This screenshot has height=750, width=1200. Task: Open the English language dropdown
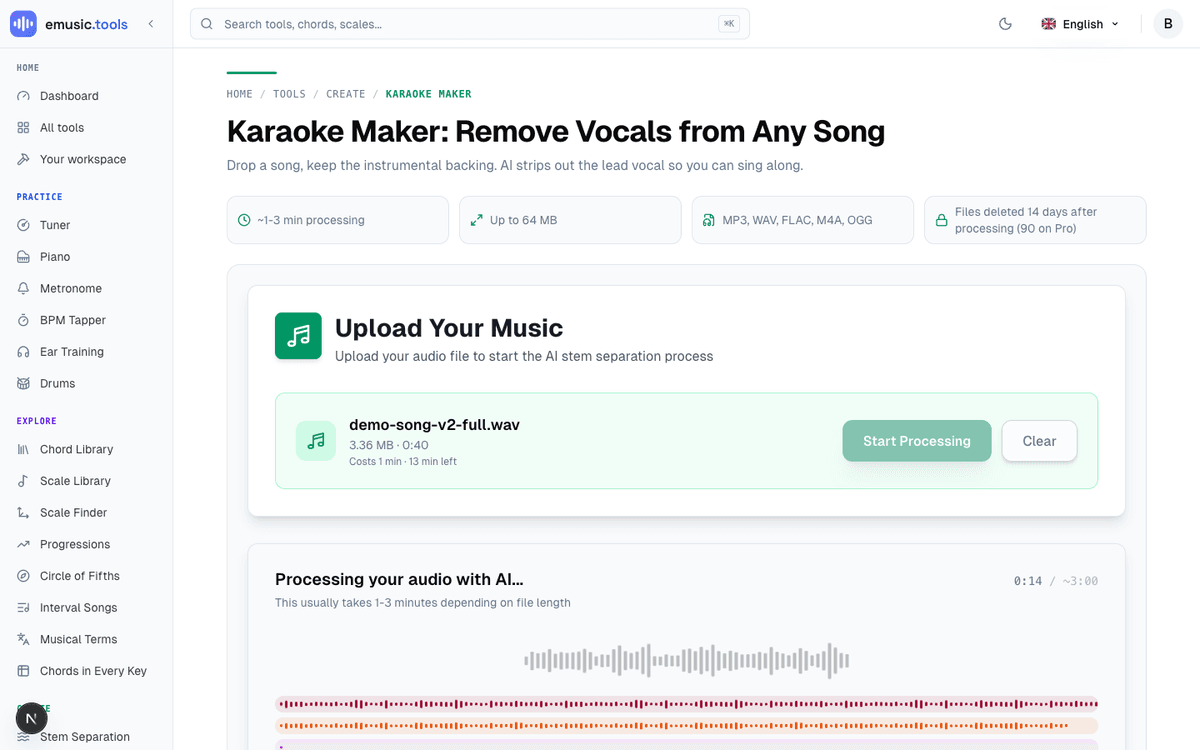[x=1080, y=24]
